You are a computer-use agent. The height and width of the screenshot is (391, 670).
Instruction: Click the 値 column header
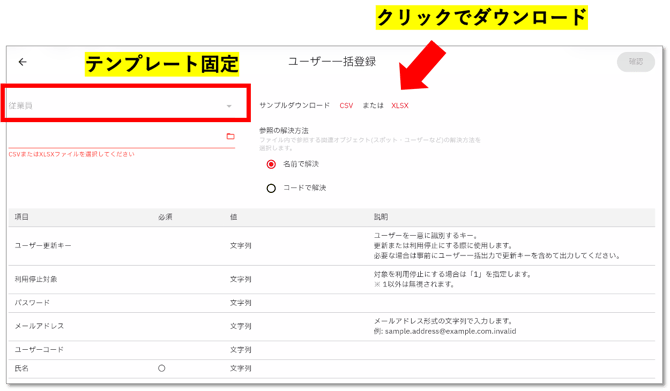pyautogui.click(x=233, y=217)
